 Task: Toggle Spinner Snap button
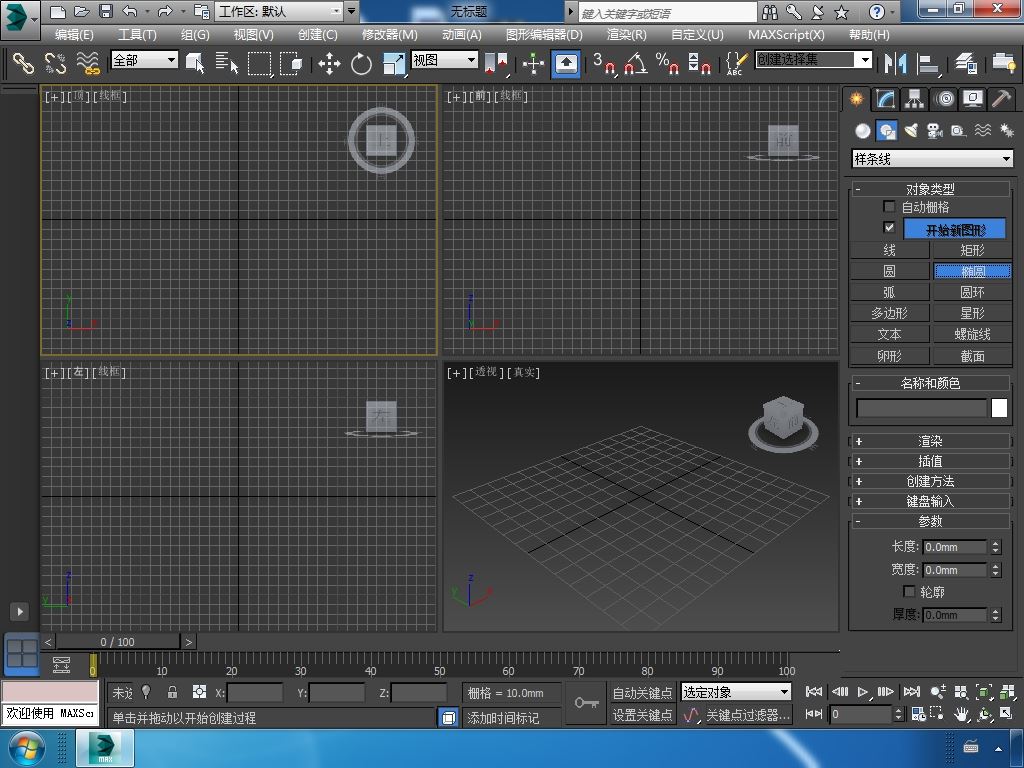click(699, 63)
